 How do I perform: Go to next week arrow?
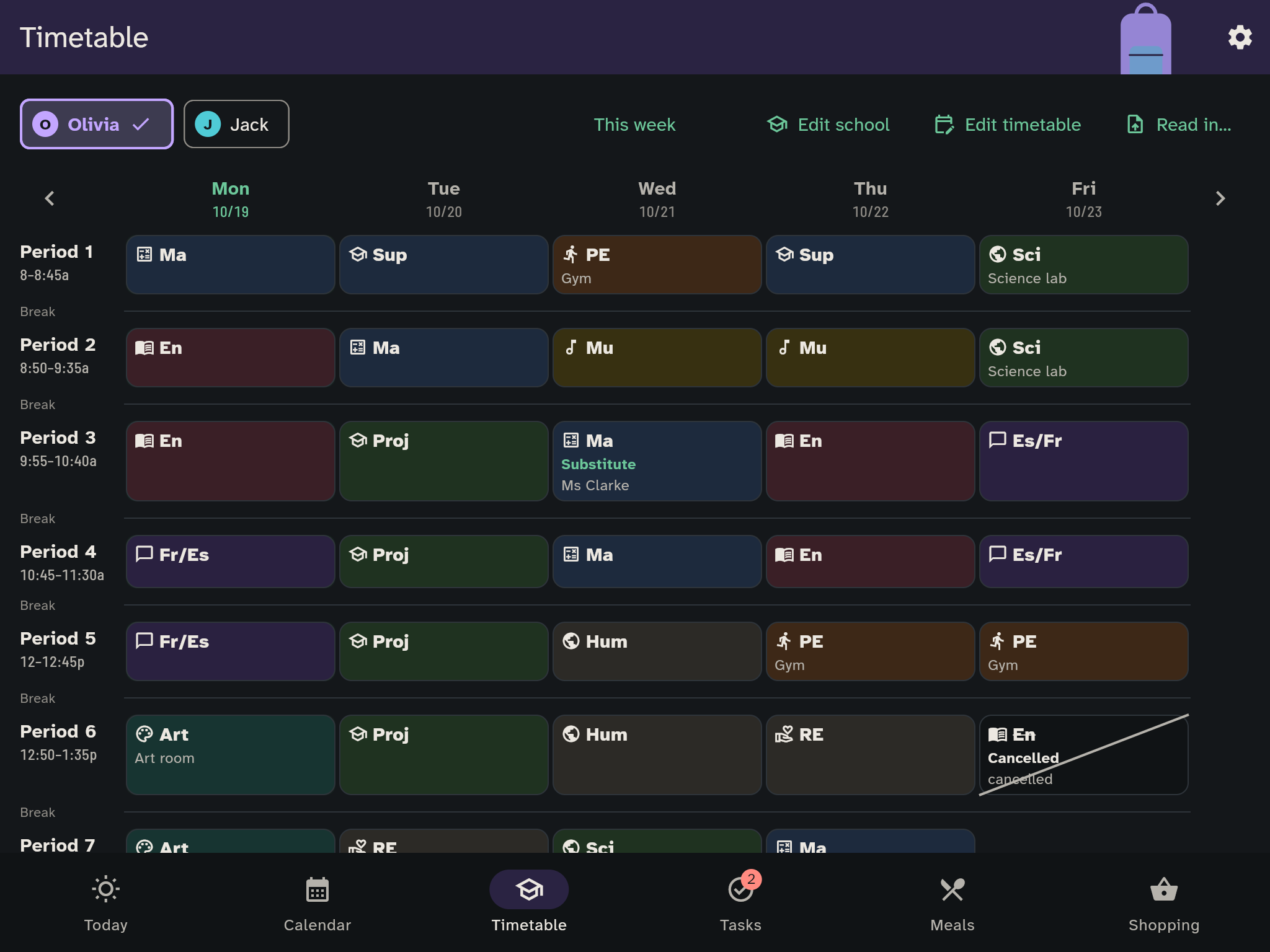[x=1220, y=198]
